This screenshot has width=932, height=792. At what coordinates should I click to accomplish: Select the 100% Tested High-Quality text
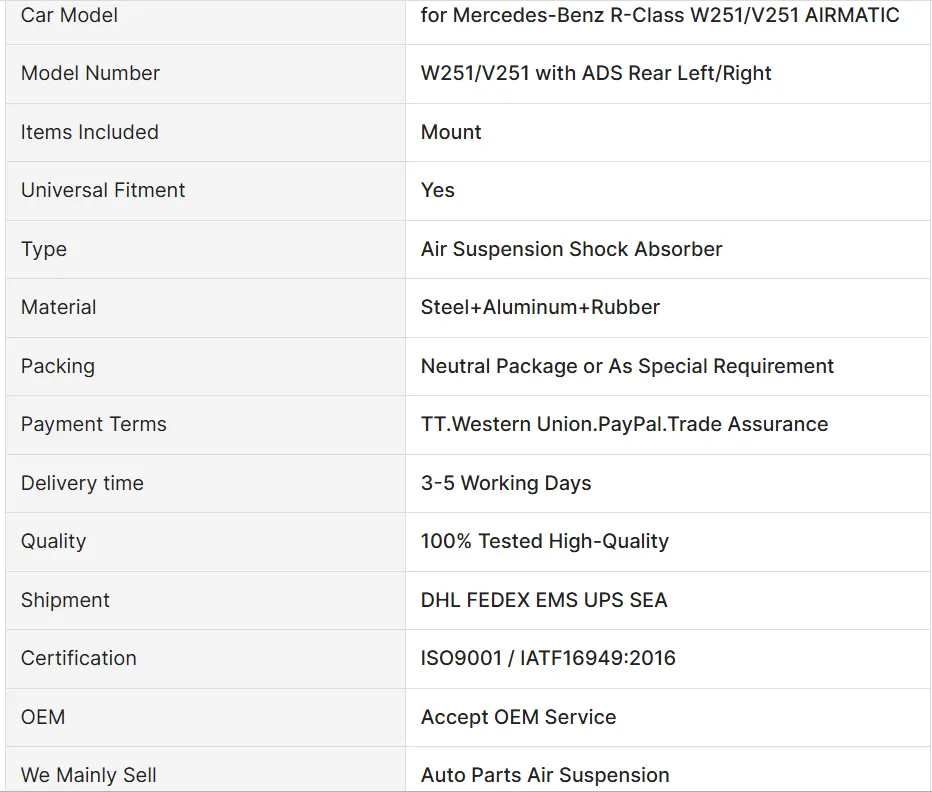(x=545, y=541)
